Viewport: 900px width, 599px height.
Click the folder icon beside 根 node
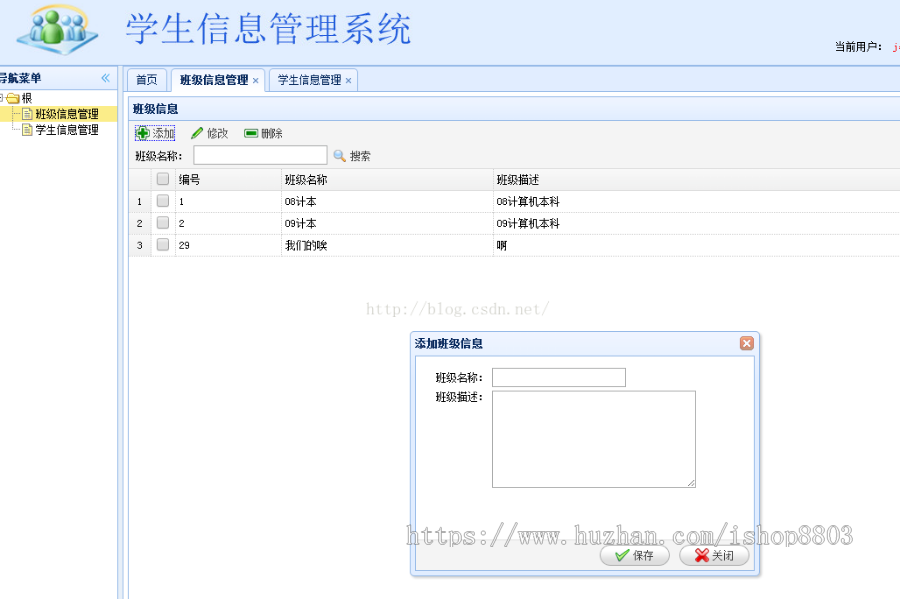pyautogui.click(x=13, y=98)
